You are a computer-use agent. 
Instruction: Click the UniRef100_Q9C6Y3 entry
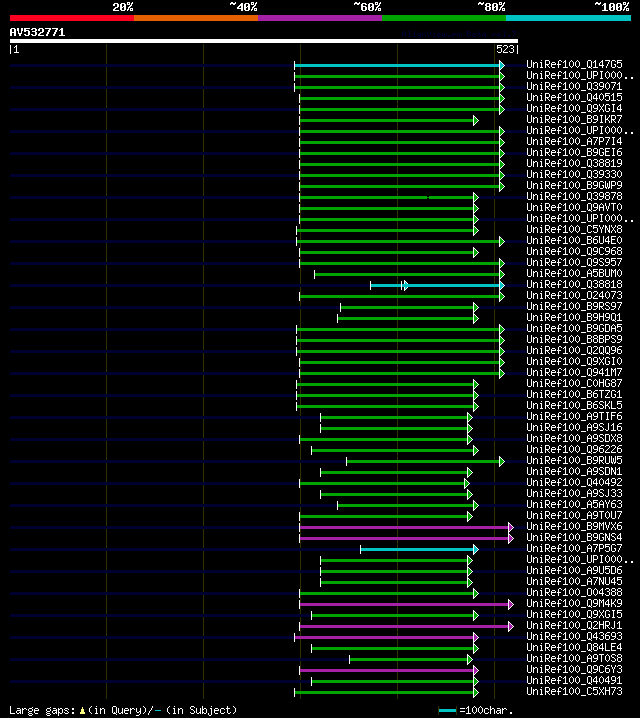pos(574,669)
